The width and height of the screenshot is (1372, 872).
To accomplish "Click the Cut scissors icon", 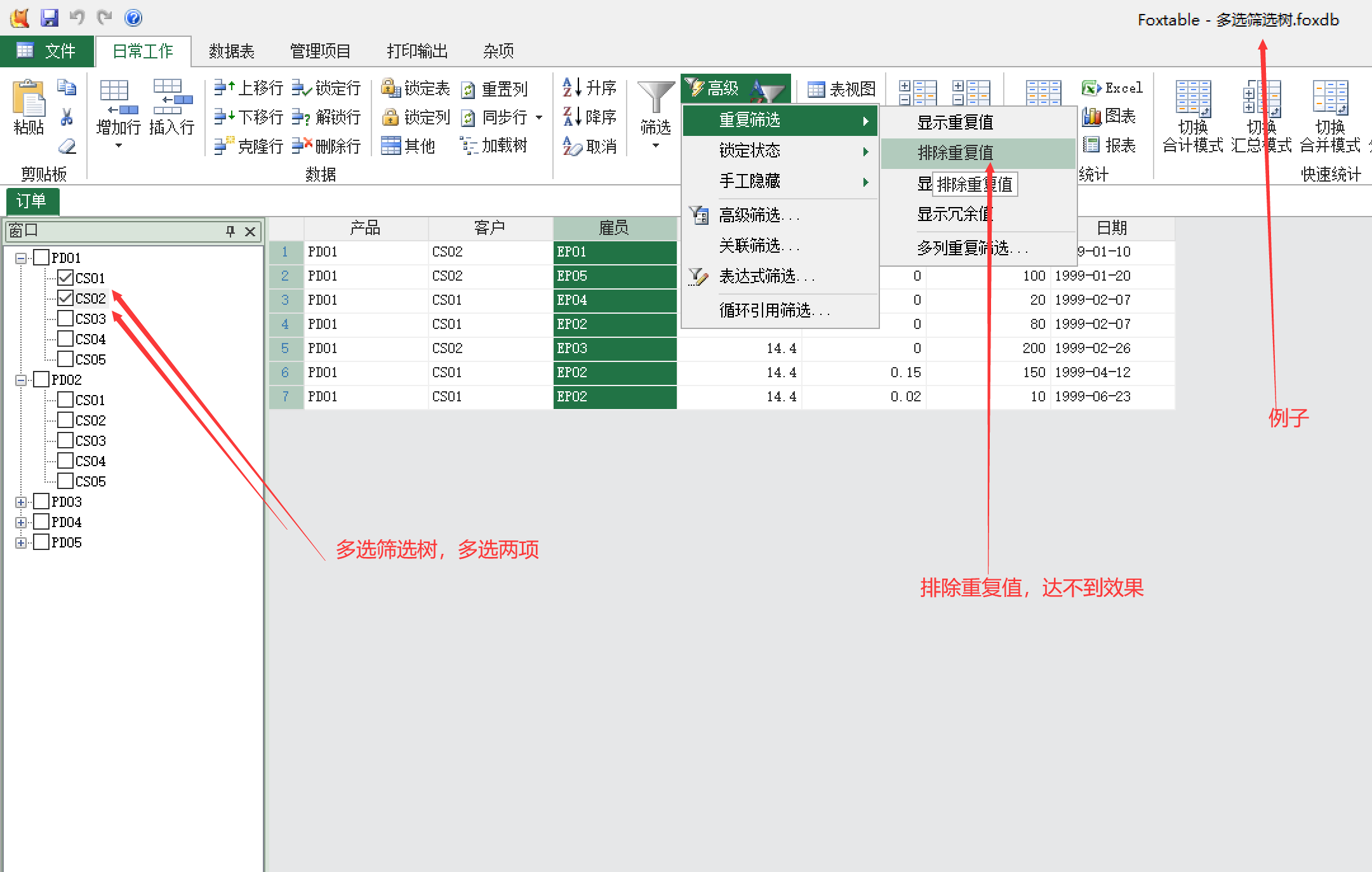I will pyautogui.click(x=67, y=117).
